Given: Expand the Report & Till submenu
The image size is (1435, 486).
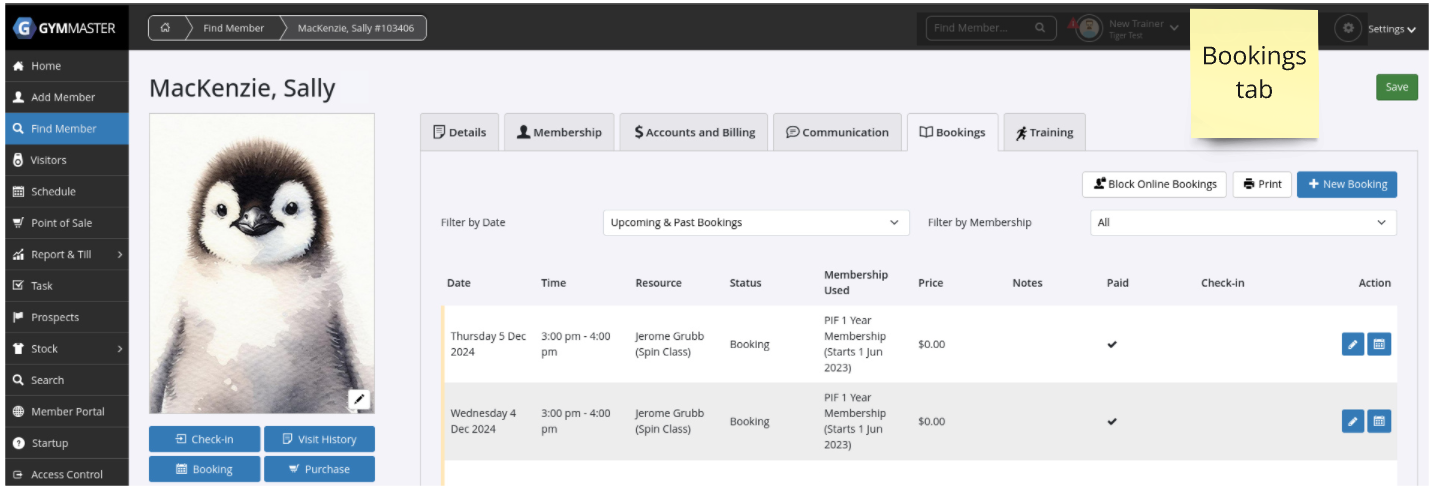Looking at the screenshot, I should (x=119, y=255).
